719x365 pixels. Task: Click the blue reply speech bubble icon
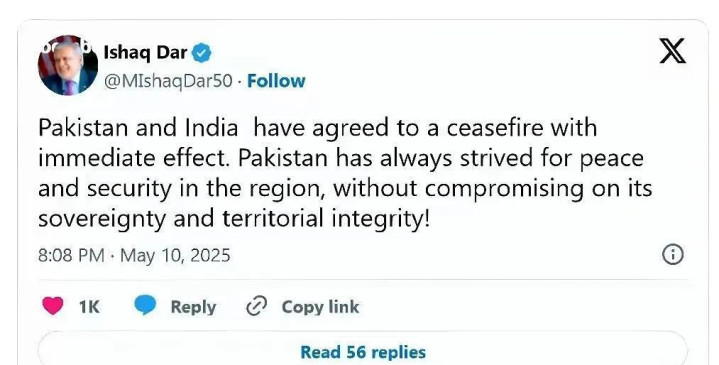pos(145,305)
